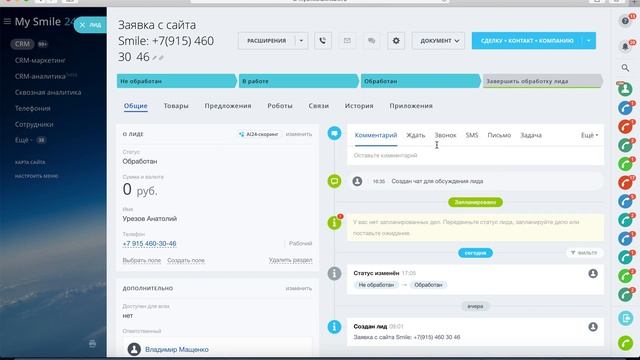640x360 pixels.
Task: Open Сотрудники in the sidebar
Action: click(x=34, y=124)
